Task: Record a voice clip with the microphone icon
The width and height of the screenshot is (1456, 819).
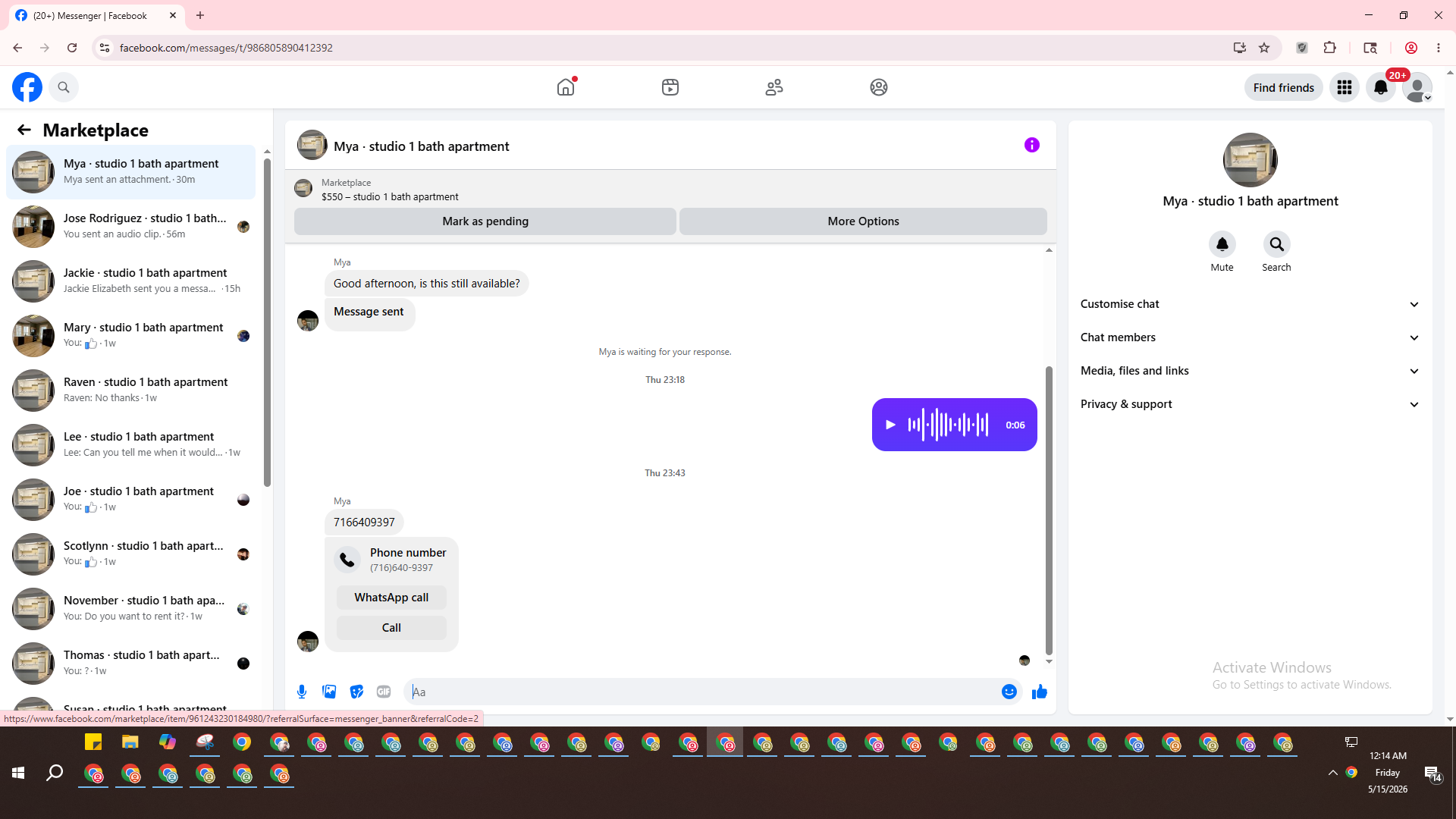Action: point(302,692)
